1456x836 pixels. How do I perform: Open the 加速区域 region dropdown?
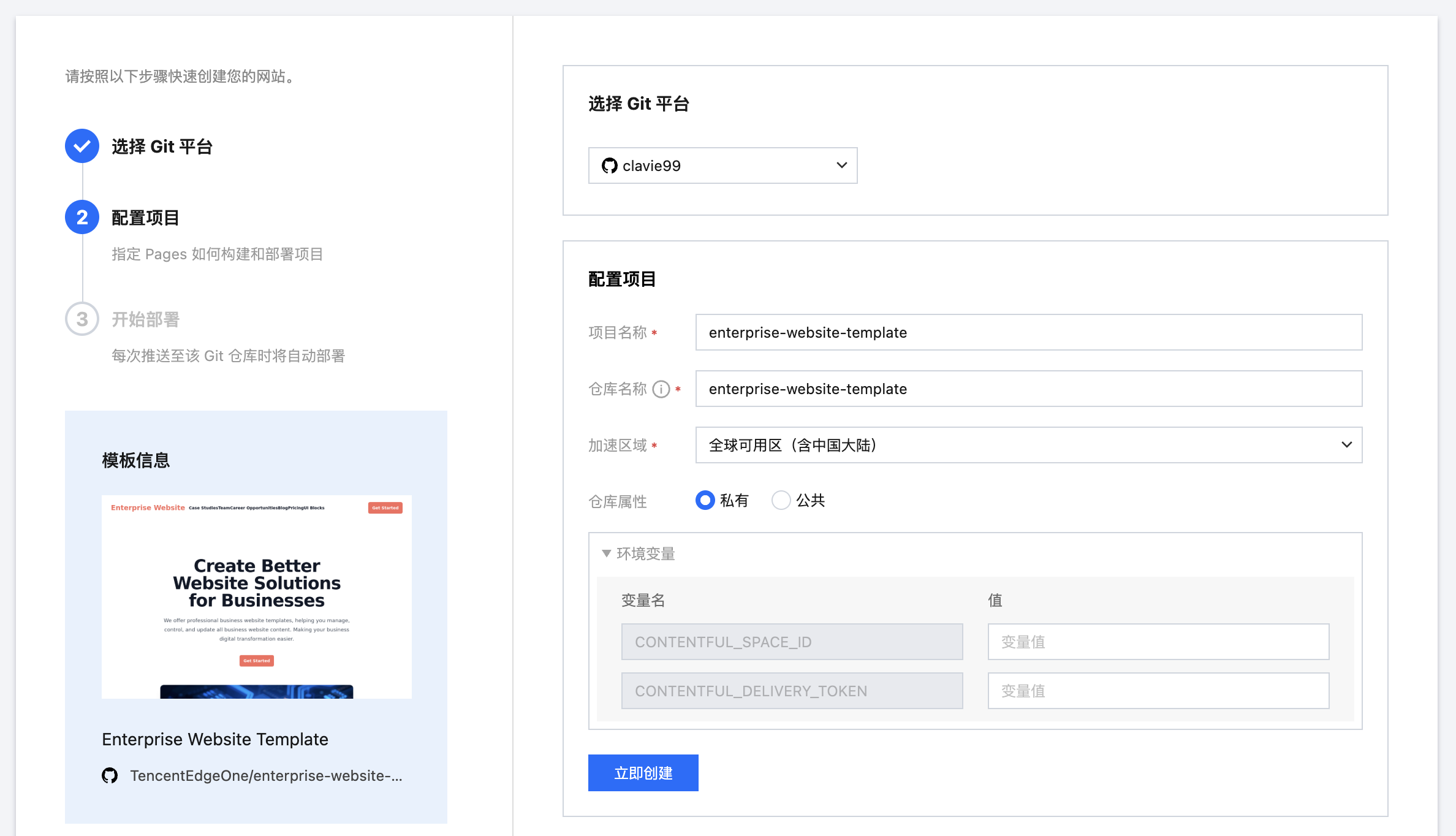point(1028,445)
